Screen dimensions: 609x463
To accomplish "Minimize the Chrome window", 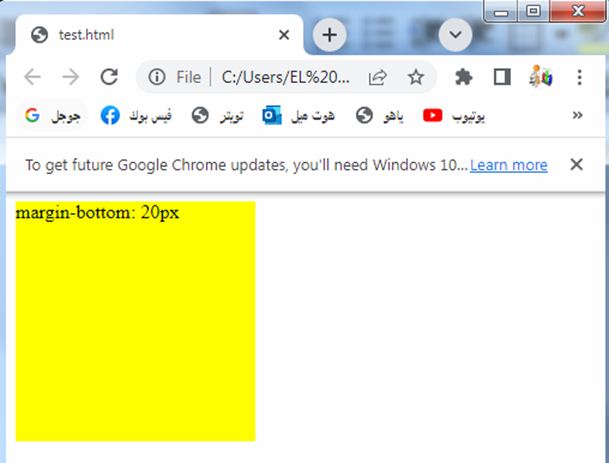I will (501, 12).
